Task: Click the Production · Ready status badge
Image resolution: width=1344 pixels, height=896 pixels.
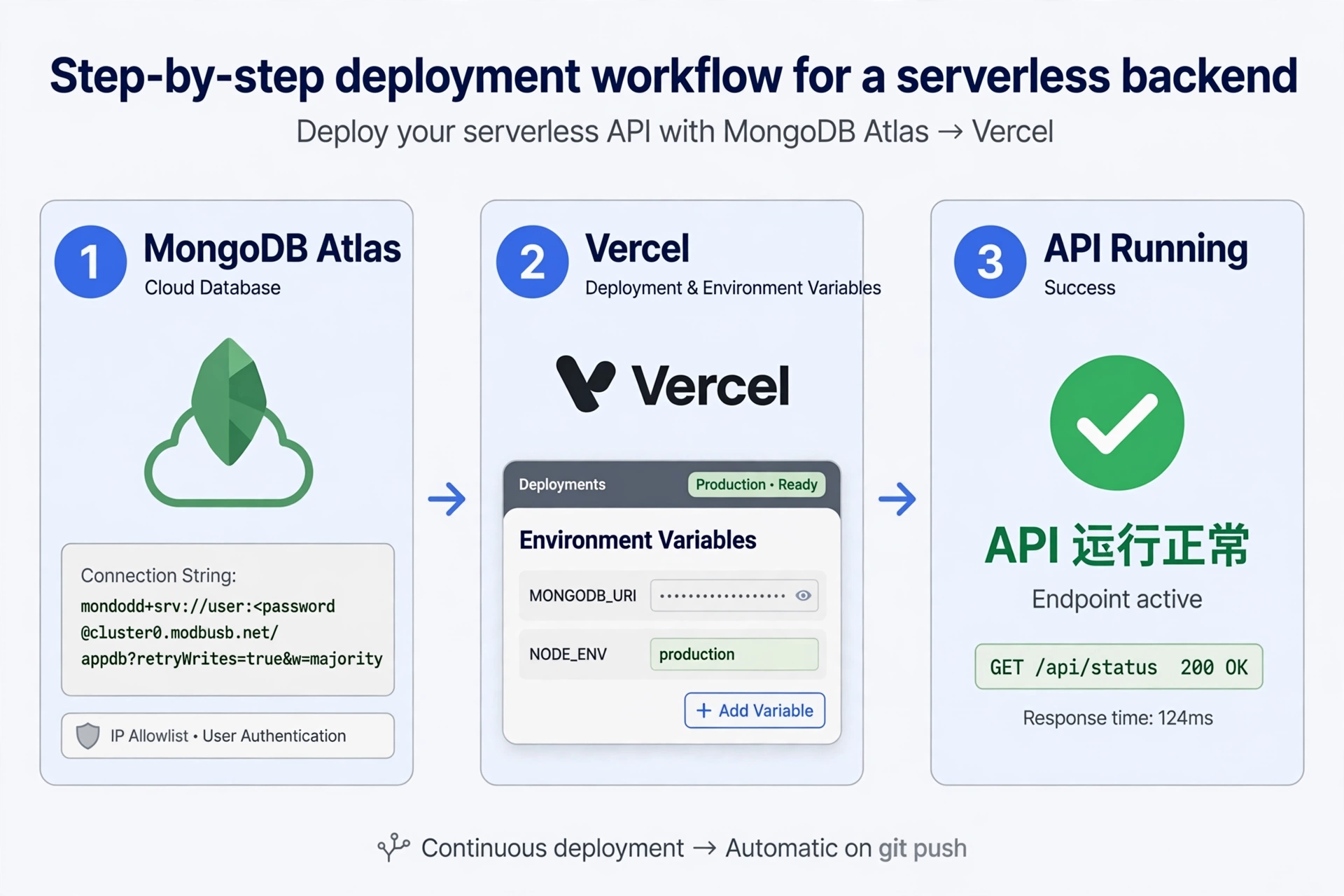Action: (757, 484)
